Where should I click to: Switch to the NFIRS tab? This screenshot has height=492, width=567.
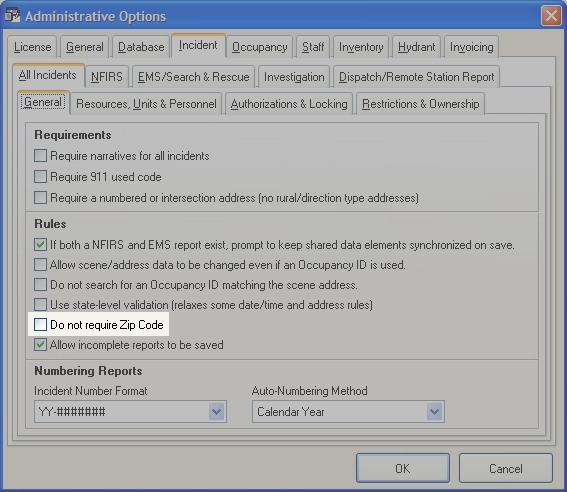[x=107, y=77]
